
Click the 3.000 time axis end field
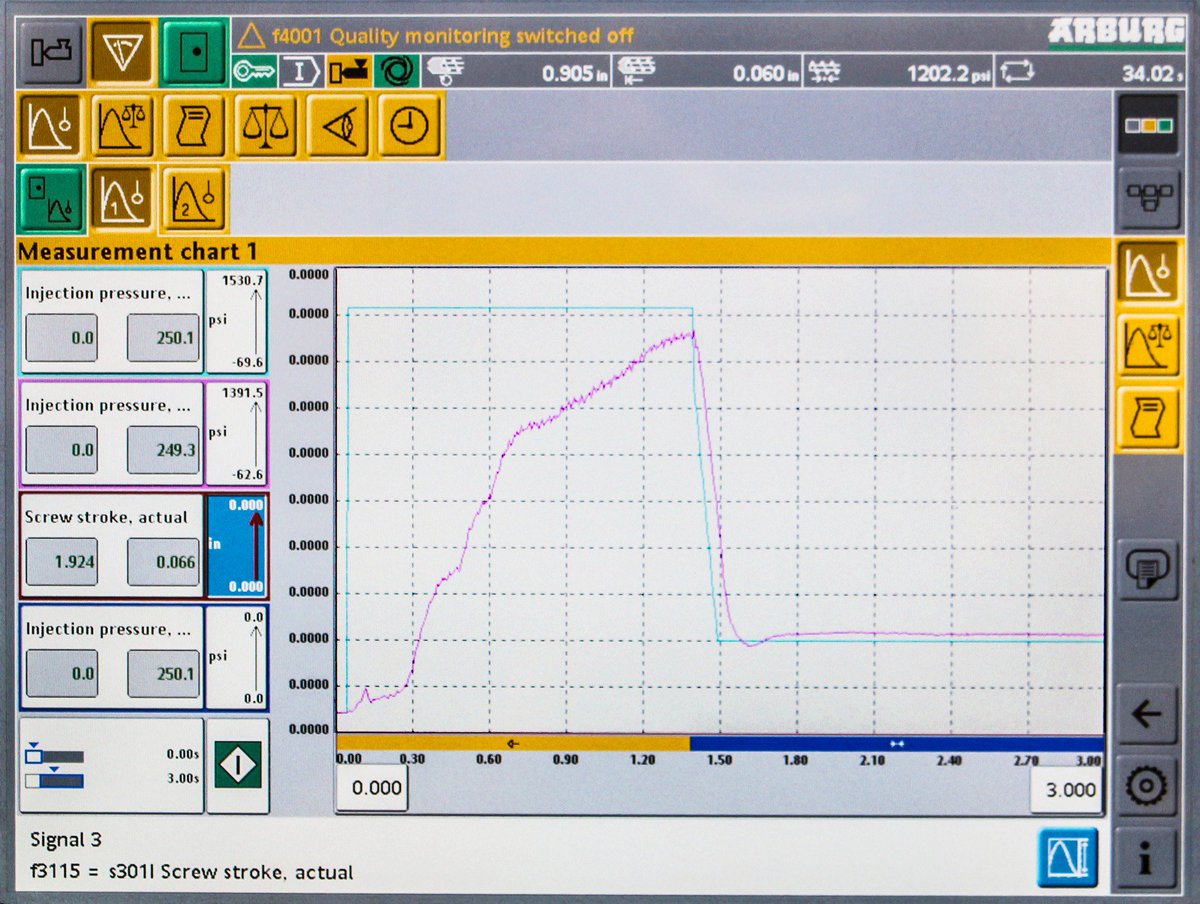click(1067, 789)
